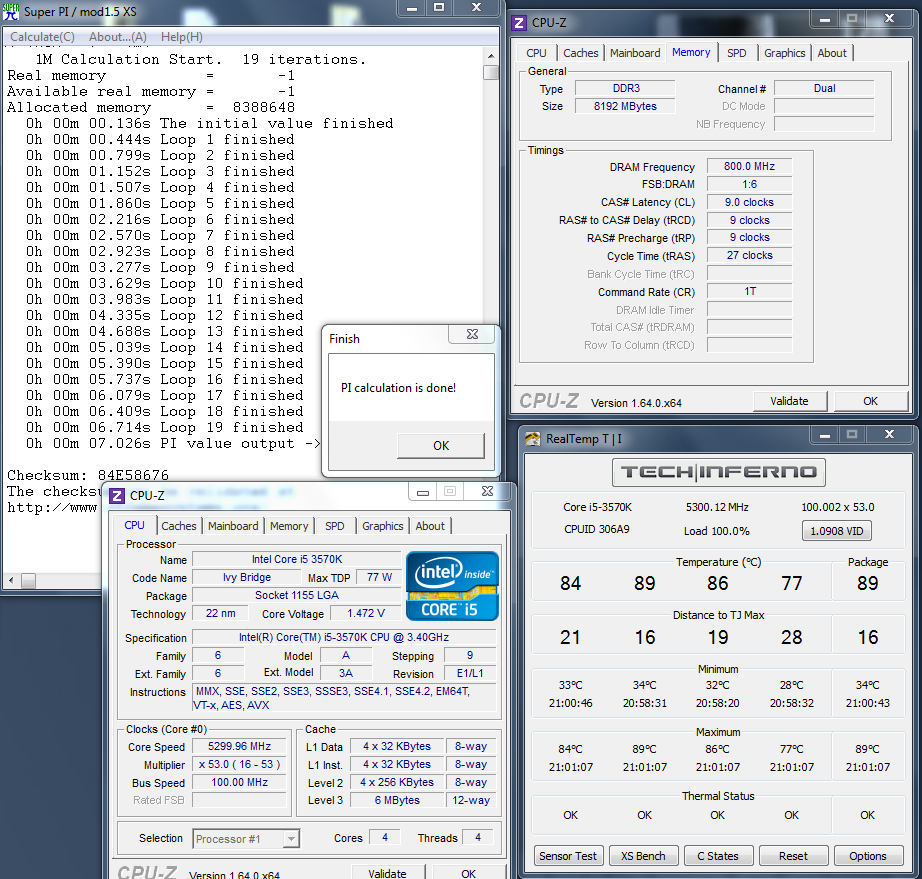This screenshot has height=879, width=922.
Task: Click the Cycle Time (tRAS) value 27 clocks
Action: (749, 255)
